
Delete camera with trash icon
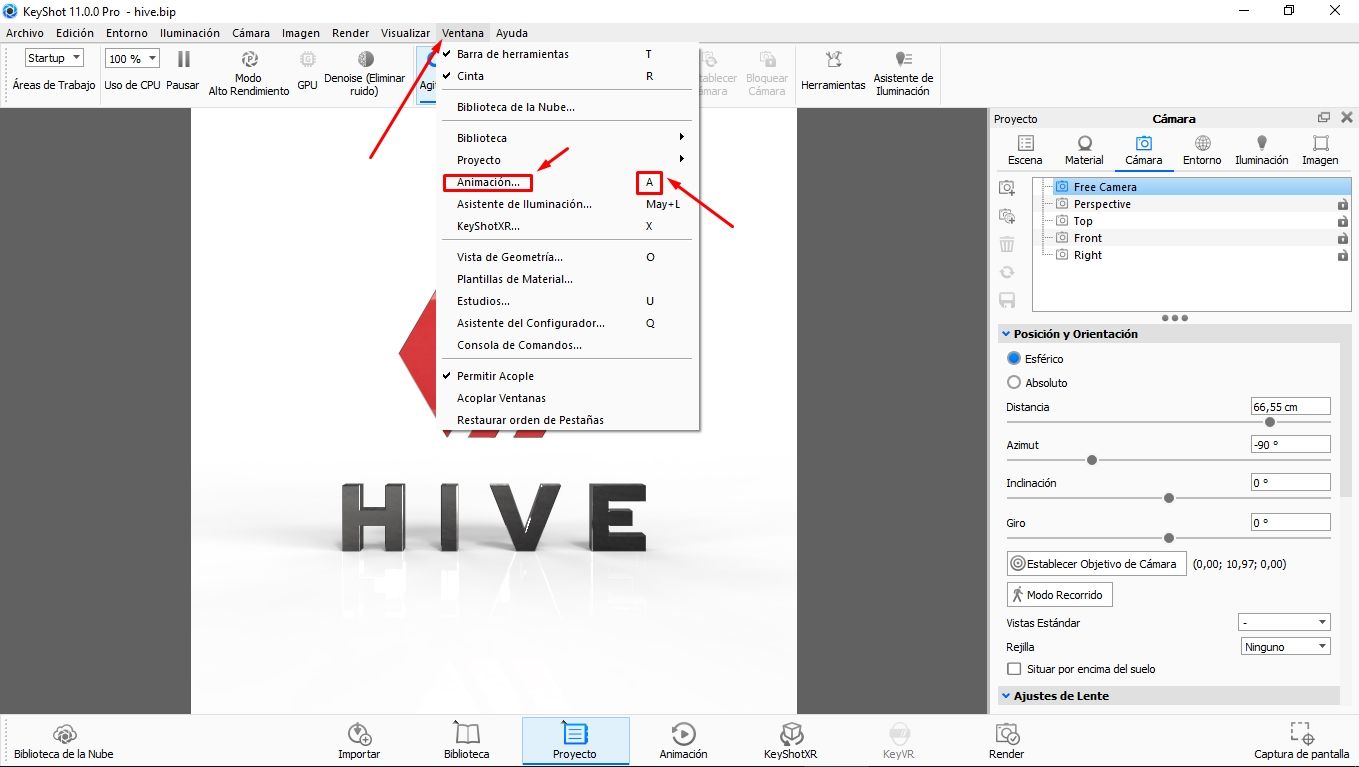click(1007, 244)
